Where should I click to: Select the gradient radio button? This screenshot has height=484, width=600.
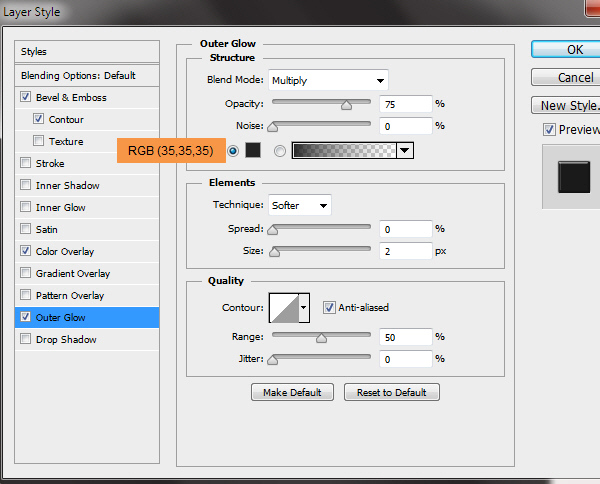click(279, 150)
